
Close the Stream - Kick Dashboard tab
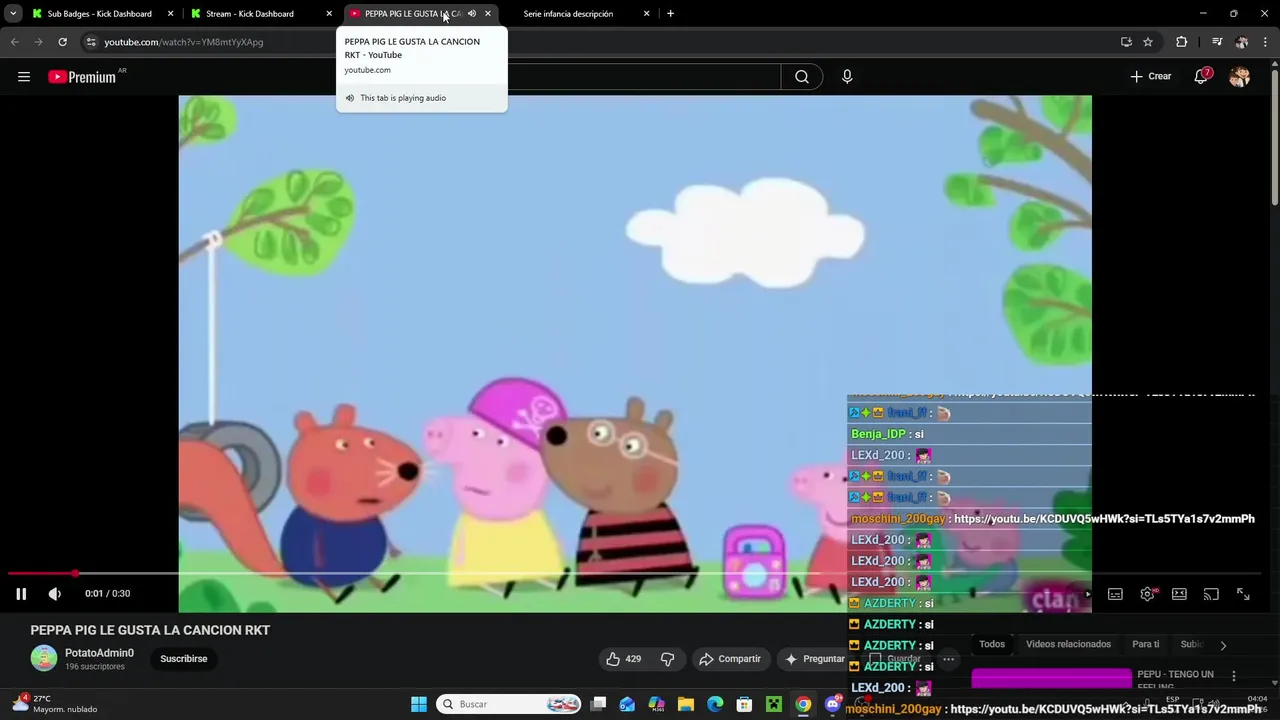click(329, 14)
